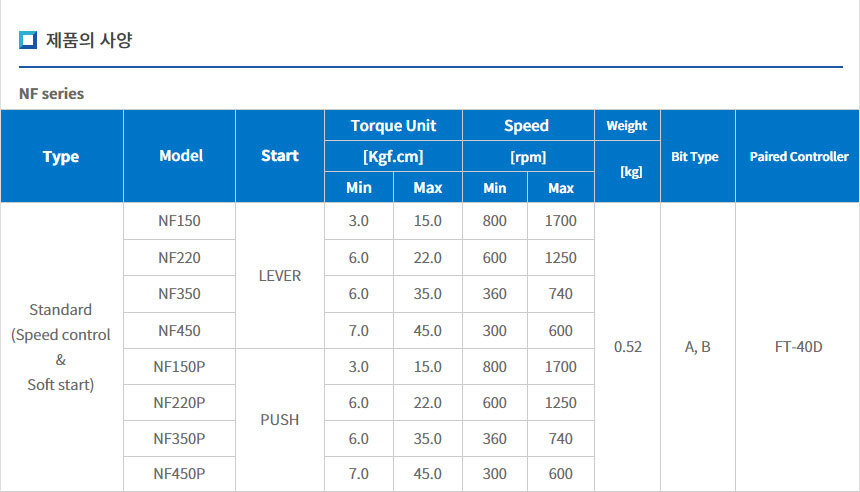This screenshot has width=860, height=492.
Task: Click the NF220P model cell
Action: point(180,403)
